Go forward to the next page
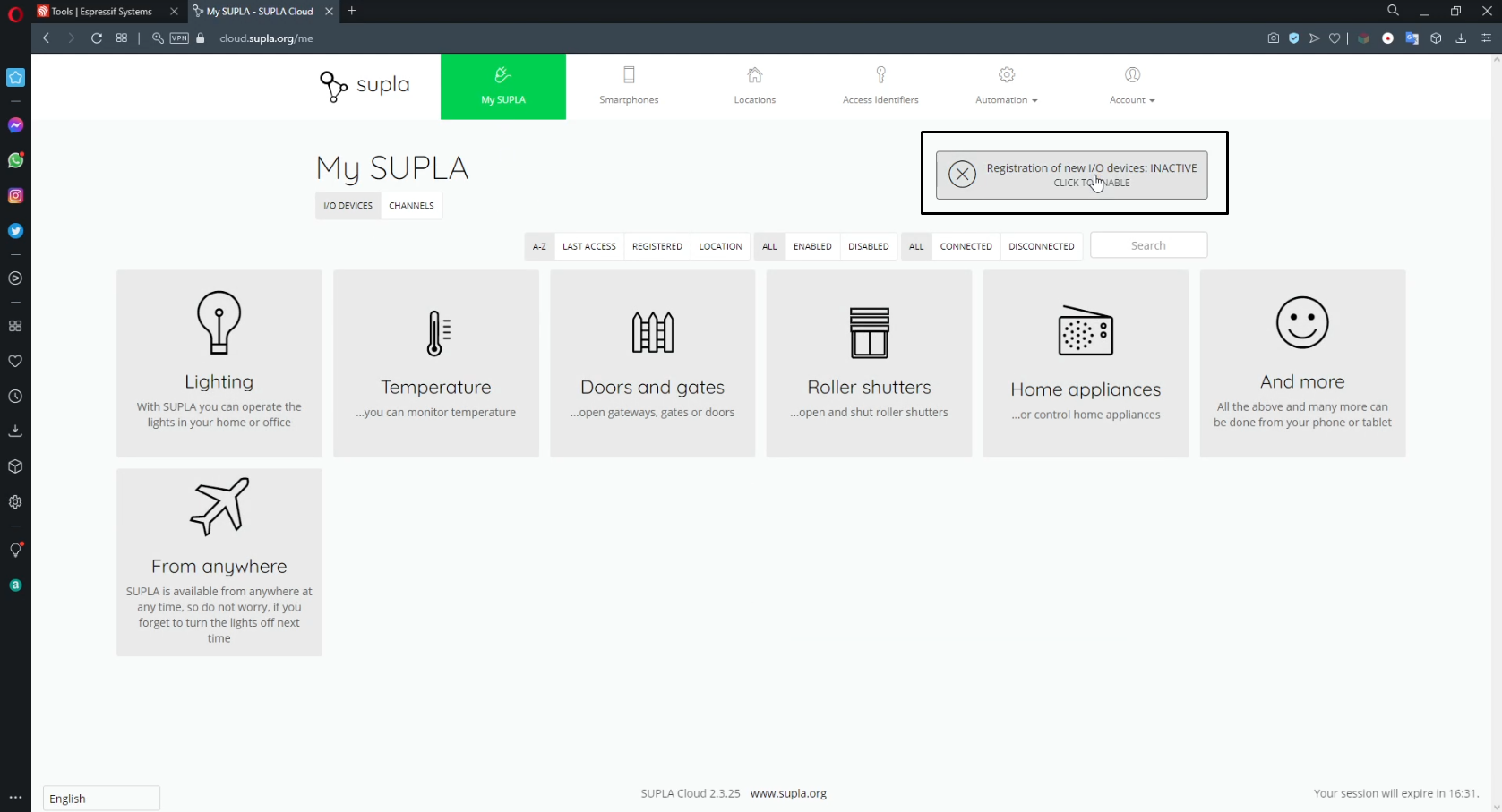Image resolution: width=1502 pixels, height=812 pixels. point(72,38)
